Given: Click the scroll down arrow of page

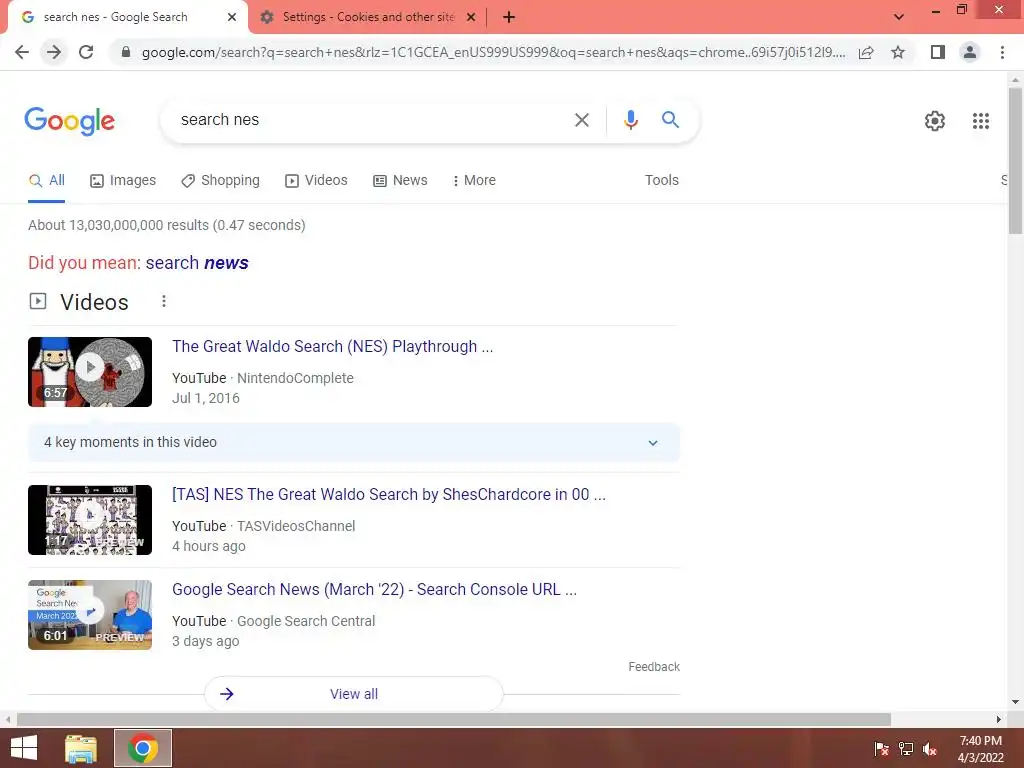Looking at the screenshot, I should [1015, 702].
